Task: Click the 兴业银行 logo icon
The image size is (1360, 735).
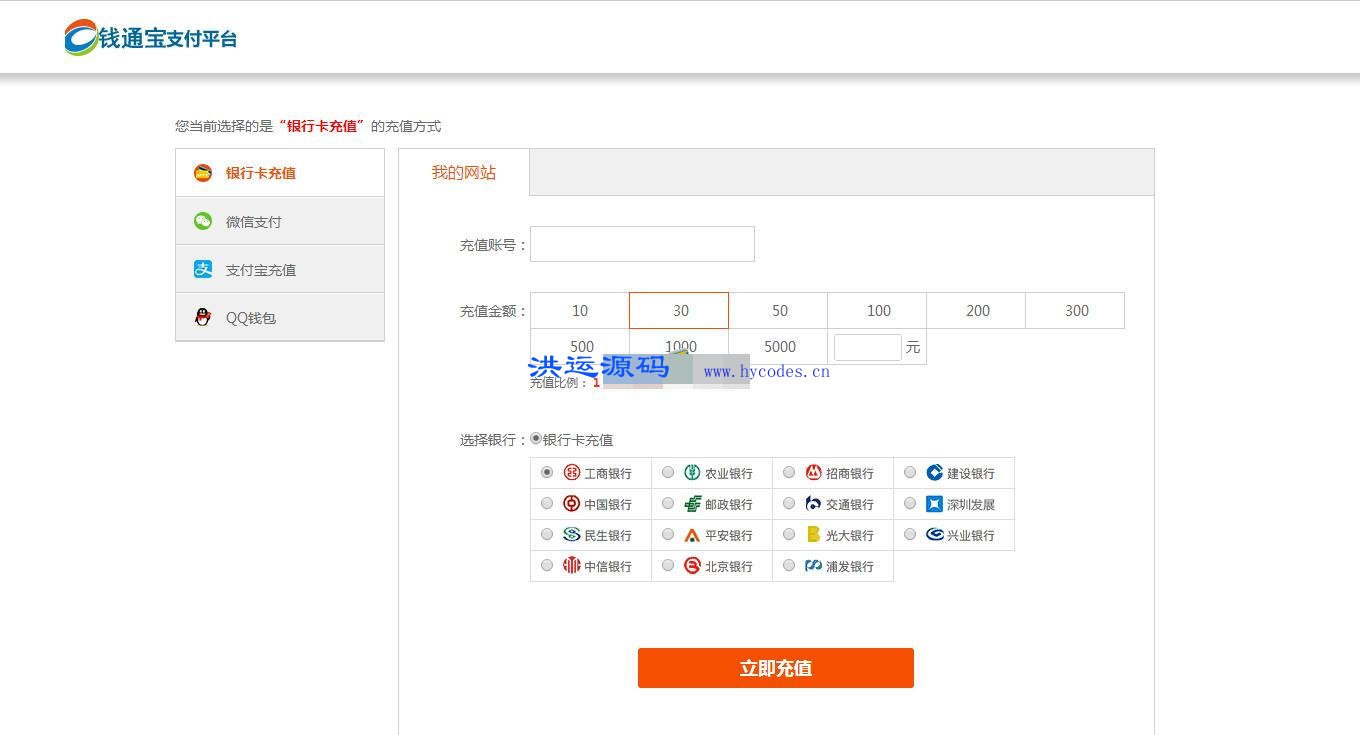Action: pyautogui.click(x=934, y=534)
